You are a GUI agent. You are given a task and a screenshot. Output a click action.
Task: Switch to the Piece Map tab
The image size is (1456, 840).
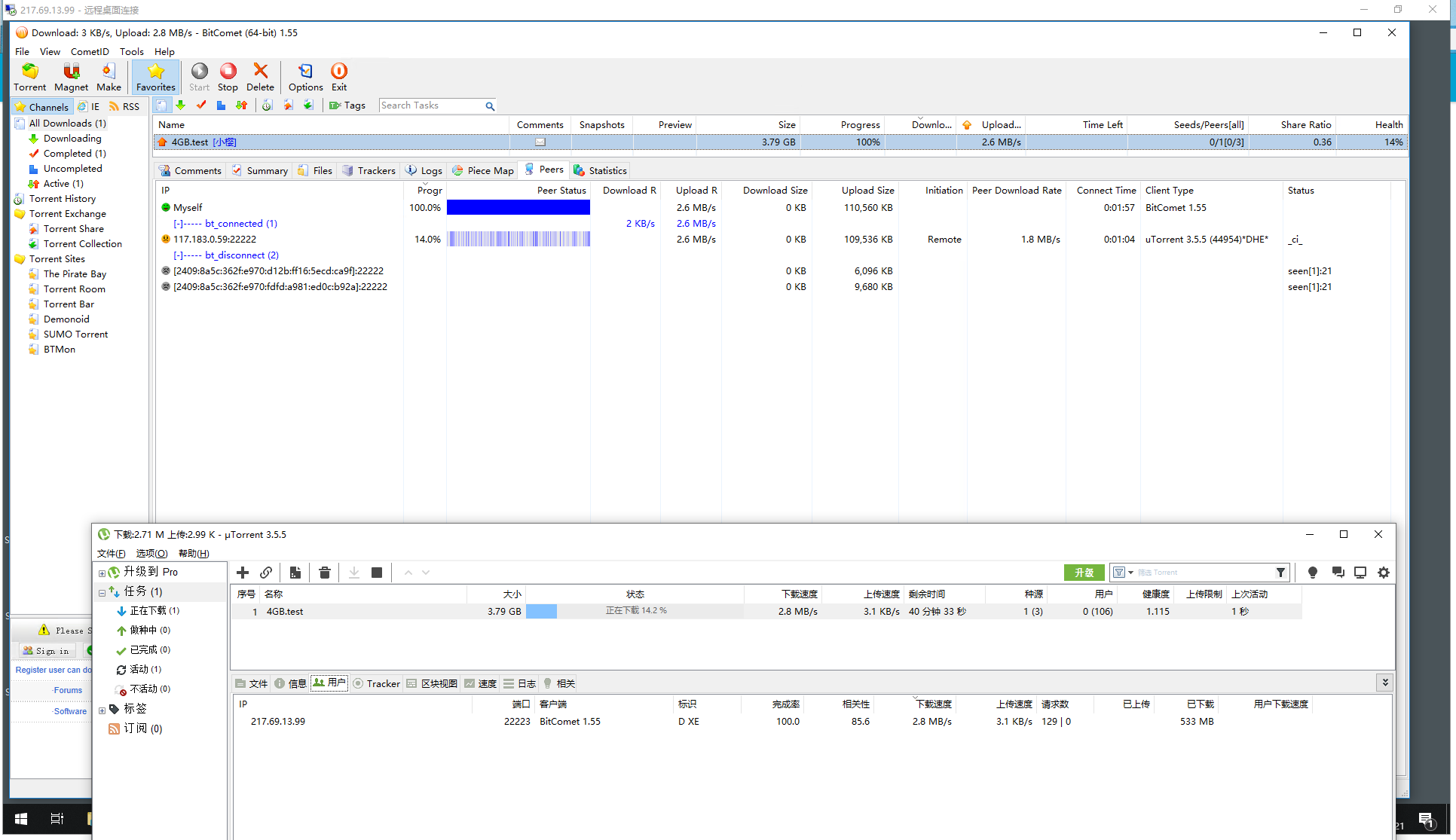pyautogui.click(x=483, y=170)
